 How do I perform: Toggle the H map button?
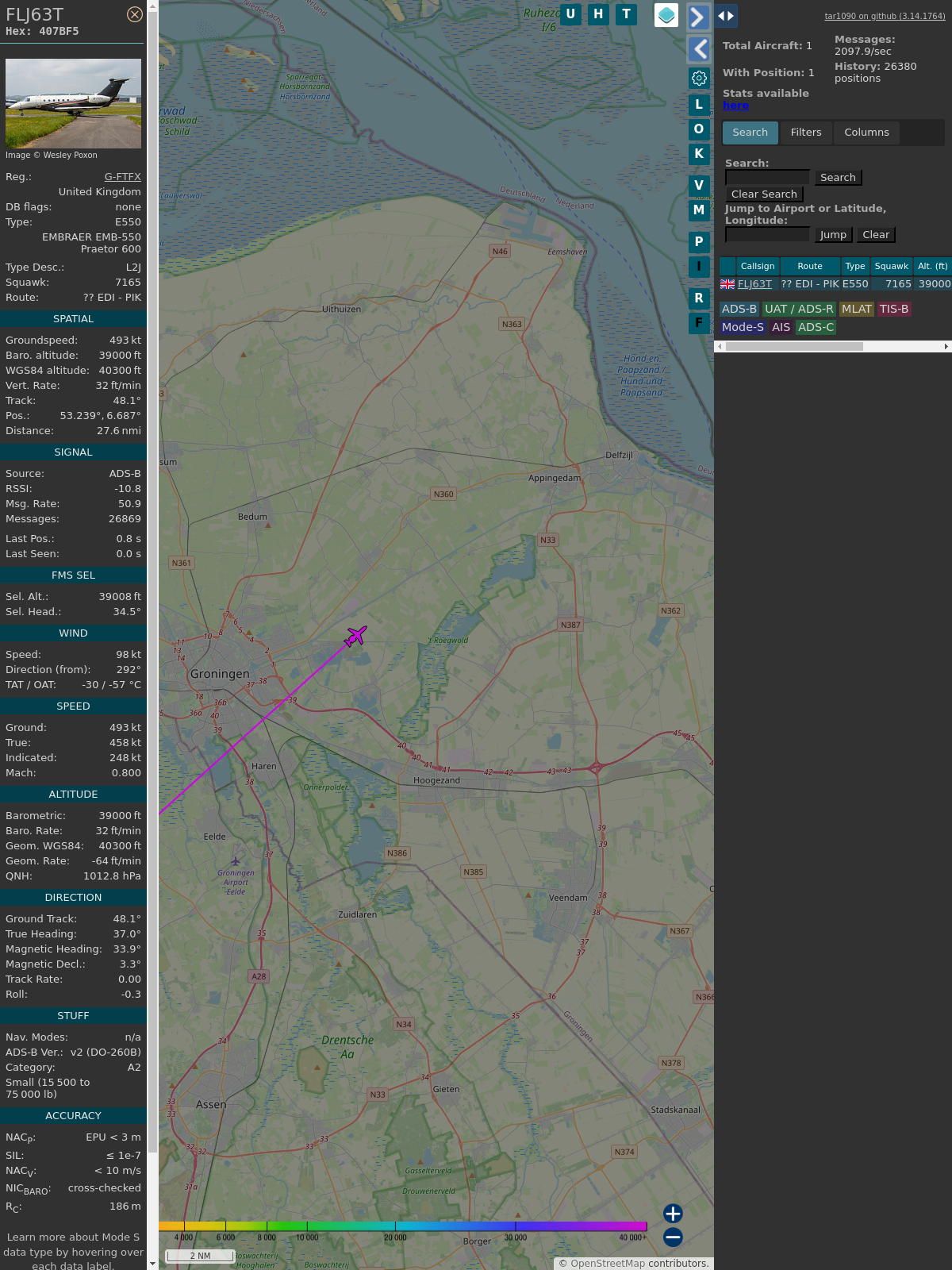pyautogui.click(x=598, y=14)
